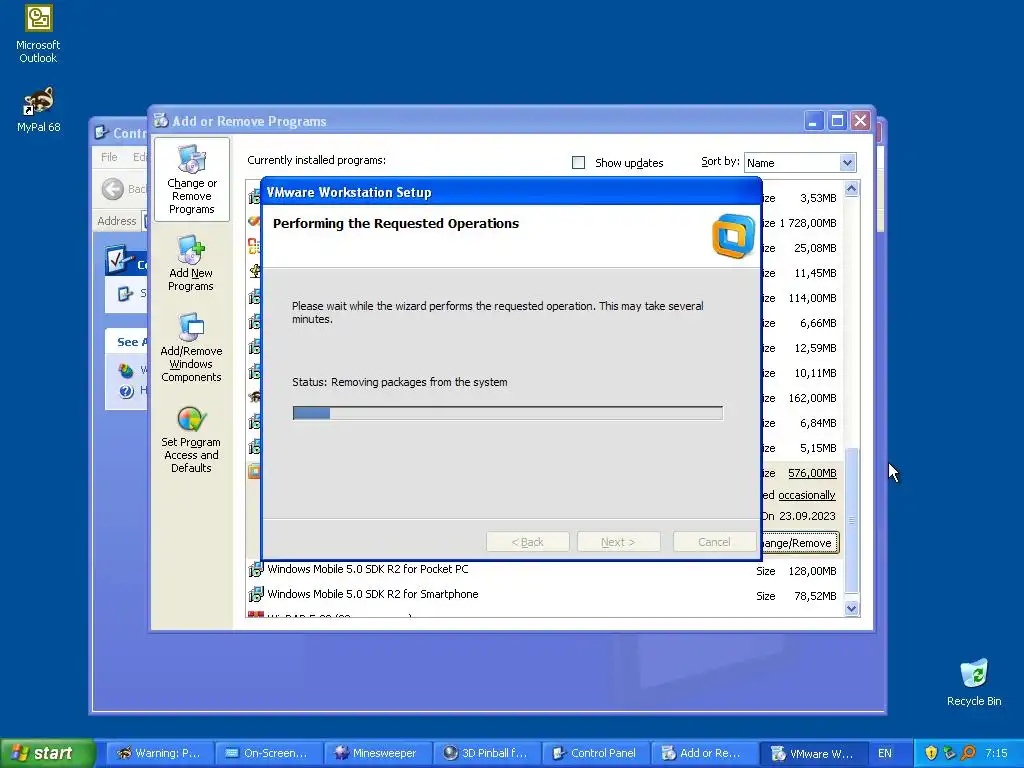Open Microsoft Outlook desktop icon

[39, 35]
